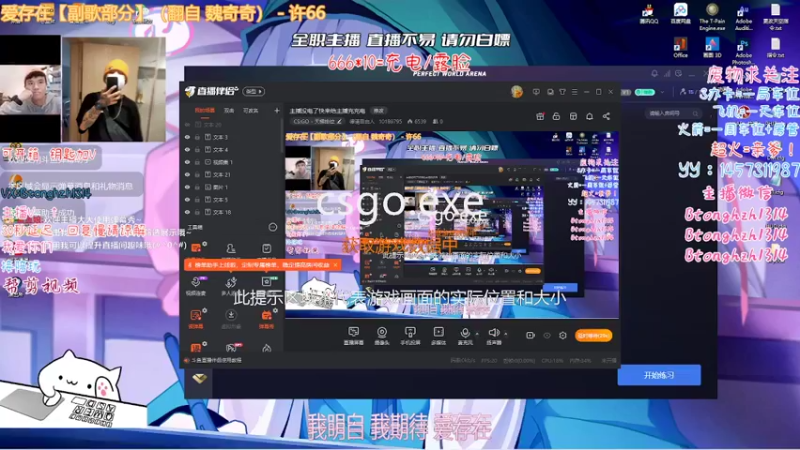This screenshot has height=450, width=800.
Task: Select the 文本 5 source row
Action: 232,199
